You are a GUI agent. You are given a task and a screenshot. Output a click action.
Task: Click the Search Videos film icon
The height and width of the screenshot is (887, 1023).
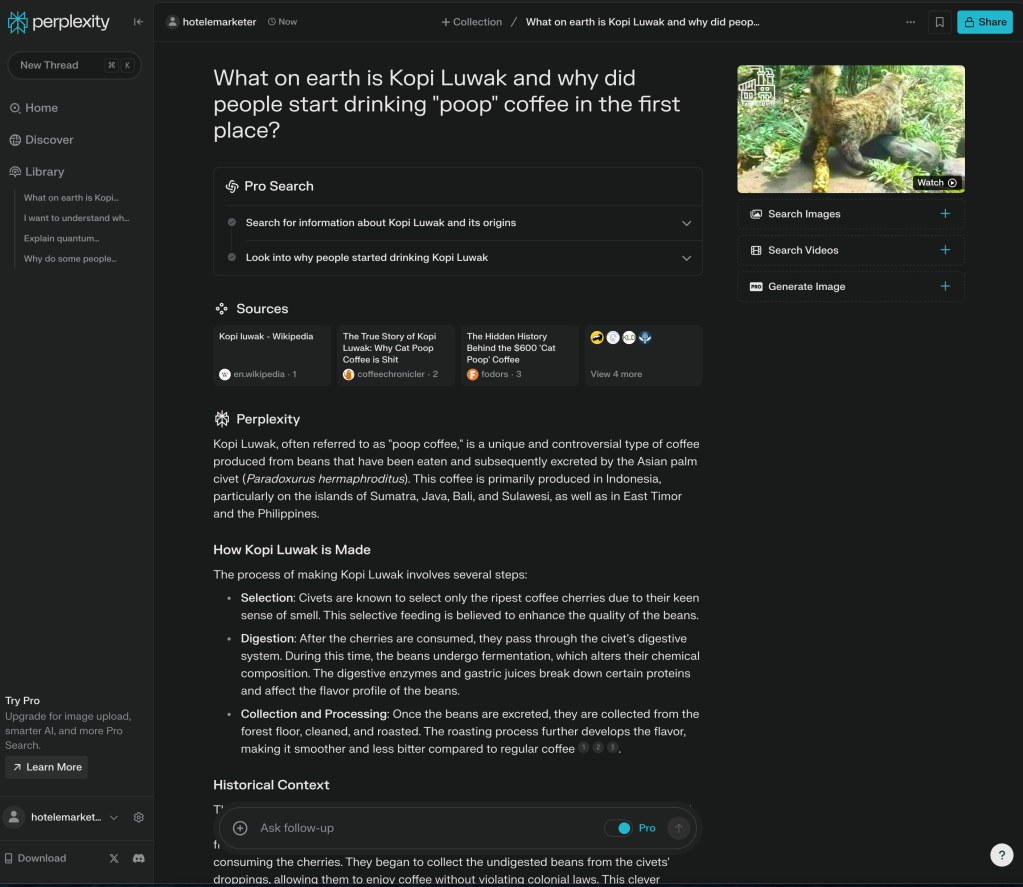click(756, 250)
